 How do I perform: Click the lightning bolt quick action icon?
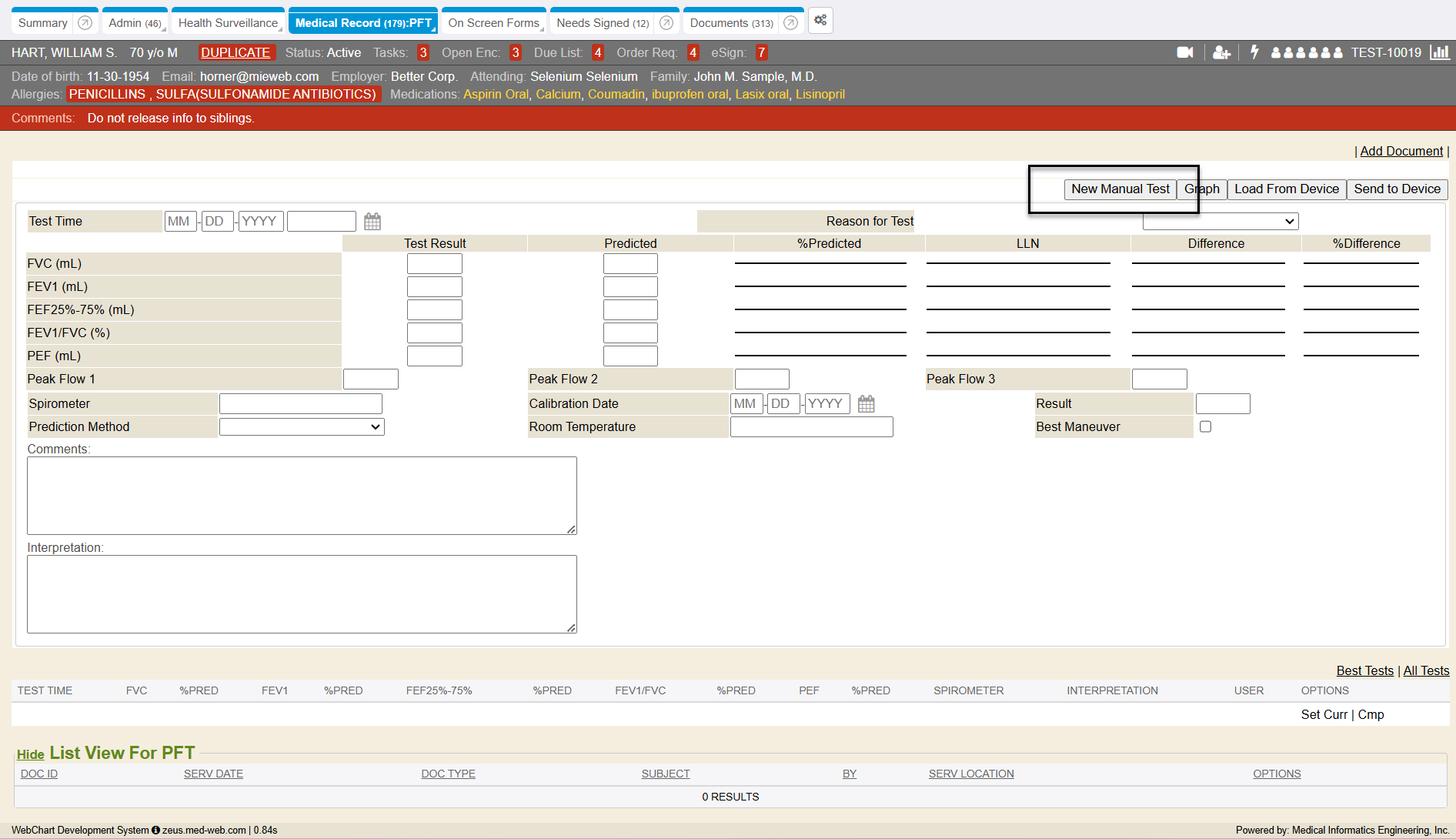pyautogui.click(x=1254, y=52)
